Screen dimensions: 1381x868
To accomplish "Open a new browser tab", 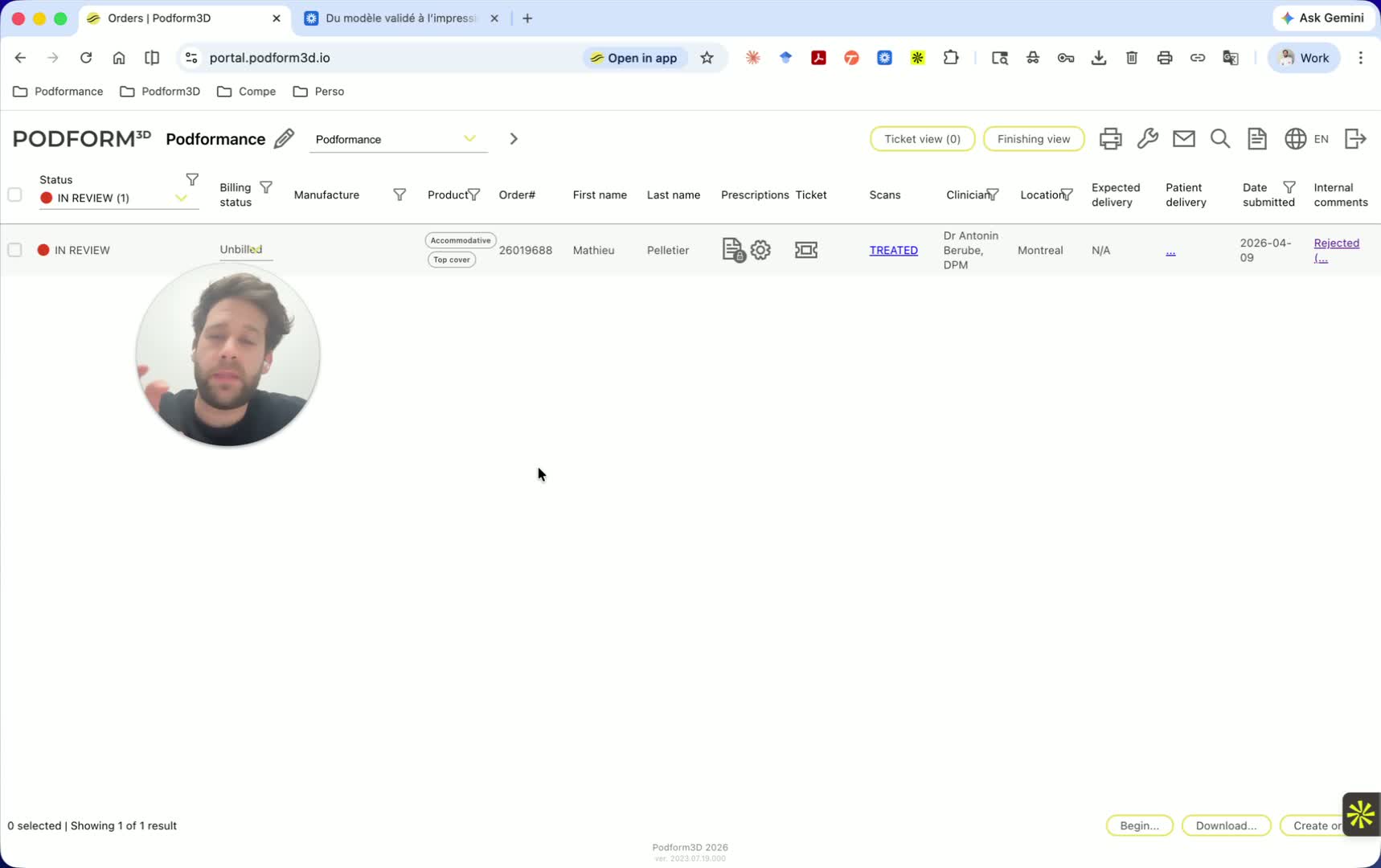I will coord(527,18).
